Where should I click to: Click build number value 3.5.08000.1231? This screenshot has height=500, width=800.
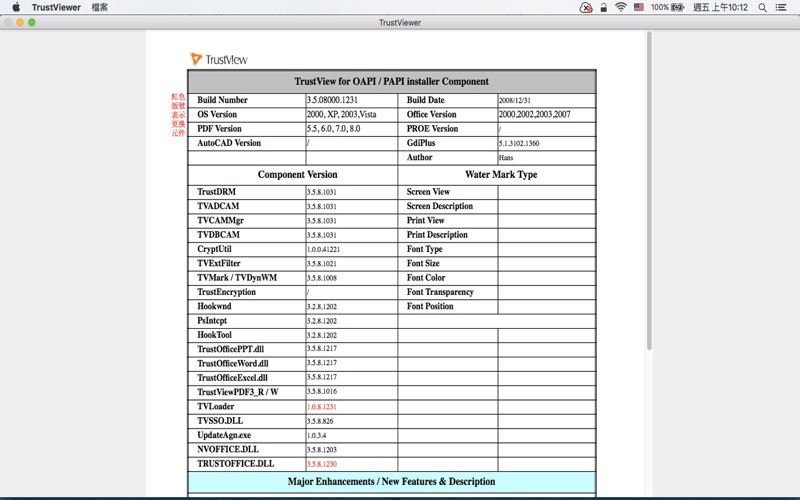(332, 100)
